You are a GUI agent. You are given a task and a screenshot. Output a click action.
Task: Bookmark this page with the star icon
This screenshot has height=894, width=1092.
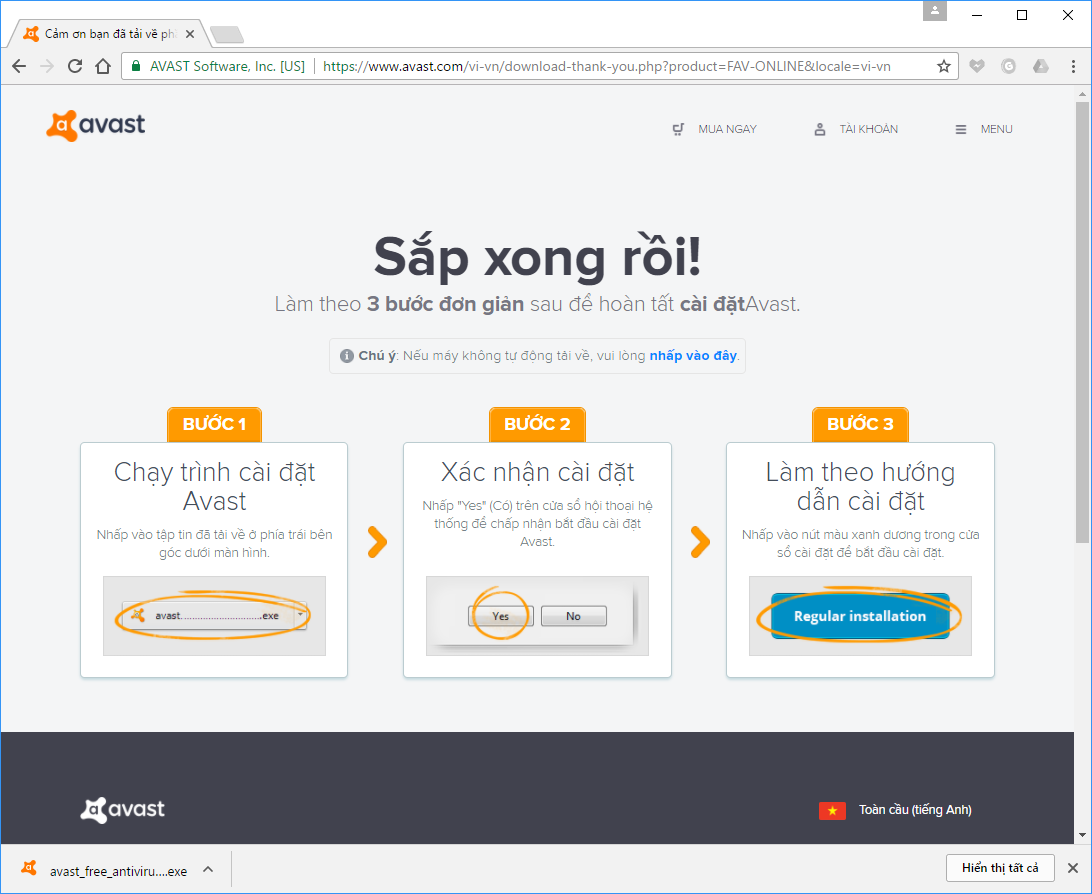coord(944,66)
